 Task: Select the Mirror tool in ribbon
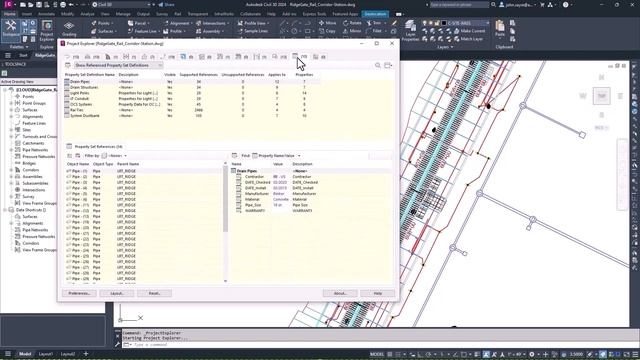point(352,31)
